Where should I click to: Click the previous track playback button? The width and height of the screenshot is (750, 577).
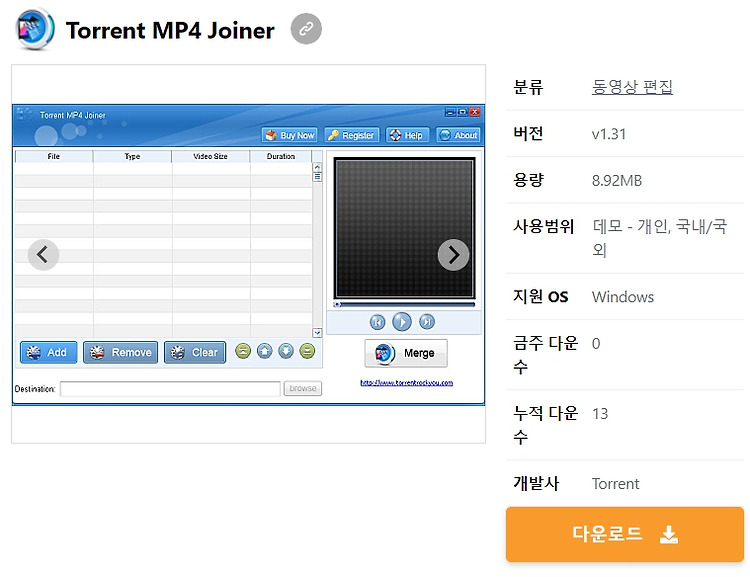click(377, 322)
